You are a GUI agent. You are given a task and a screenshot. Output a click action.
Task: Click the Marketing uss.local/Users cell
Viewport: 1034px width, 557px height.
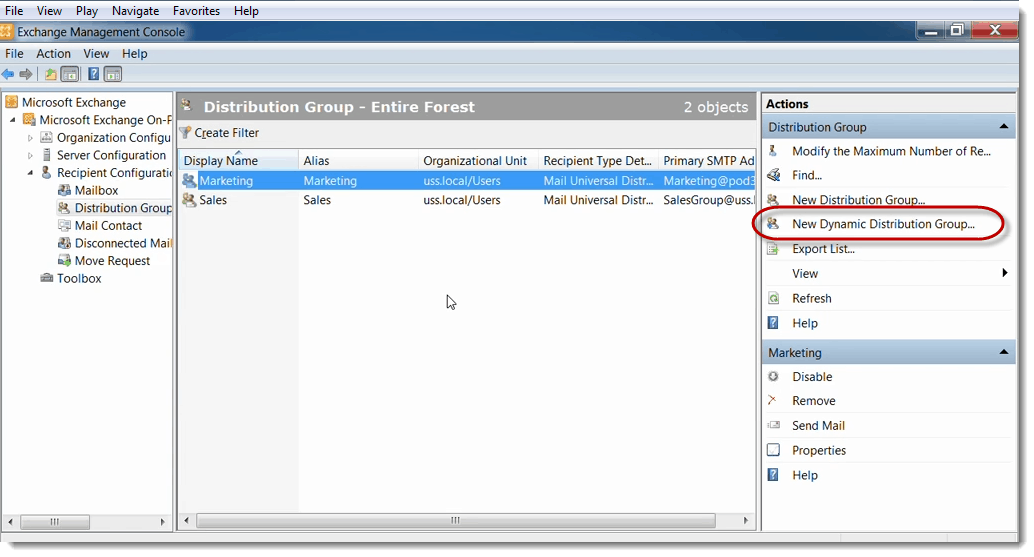[462, 181]
